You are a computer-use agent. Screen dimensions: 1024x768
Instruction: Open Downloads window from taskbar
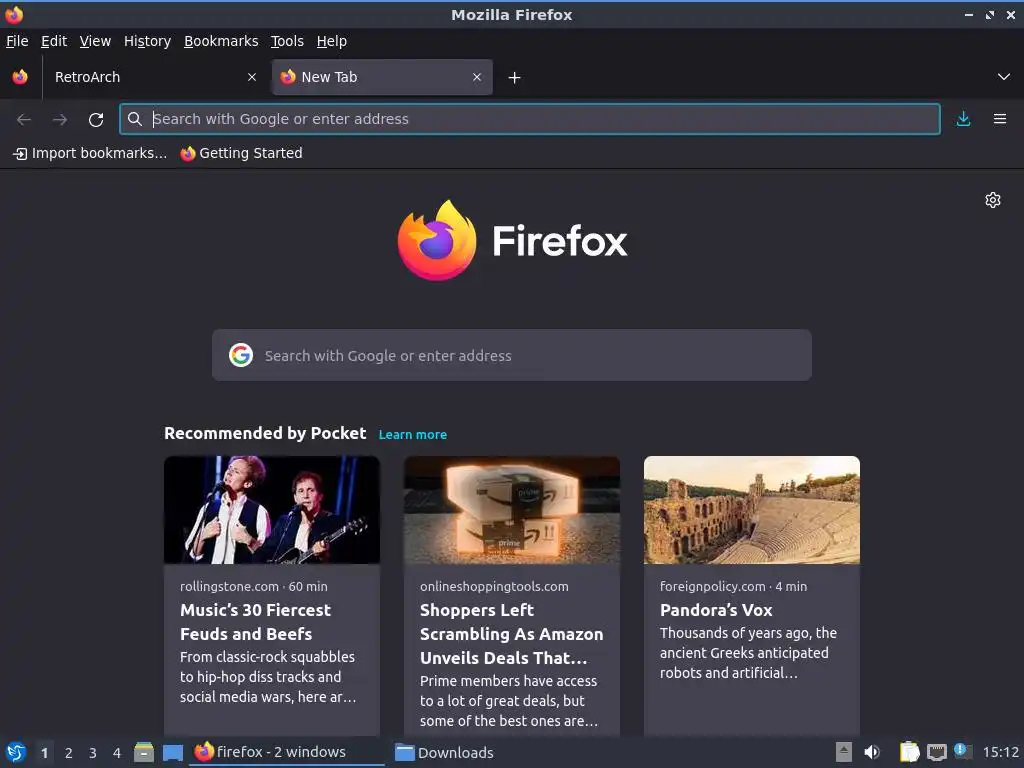click(x=445, y=752)
